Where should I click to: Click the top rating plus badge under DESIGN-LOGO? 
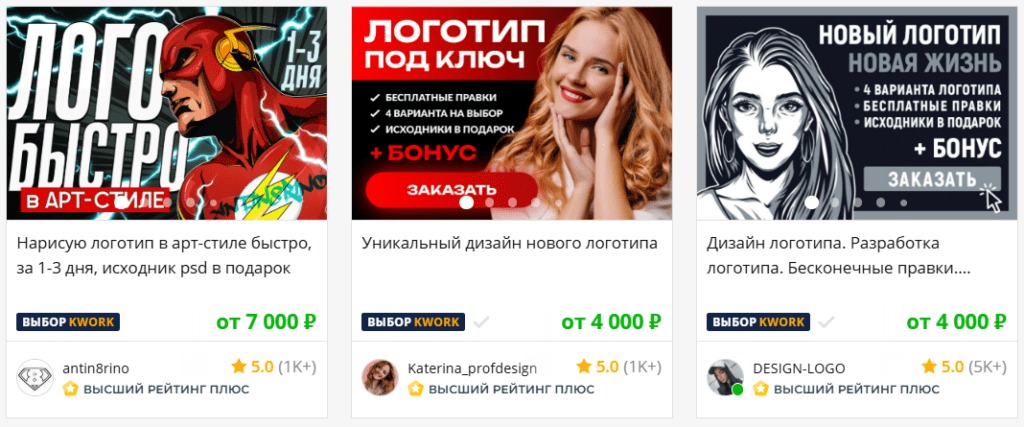click(846, 389)
